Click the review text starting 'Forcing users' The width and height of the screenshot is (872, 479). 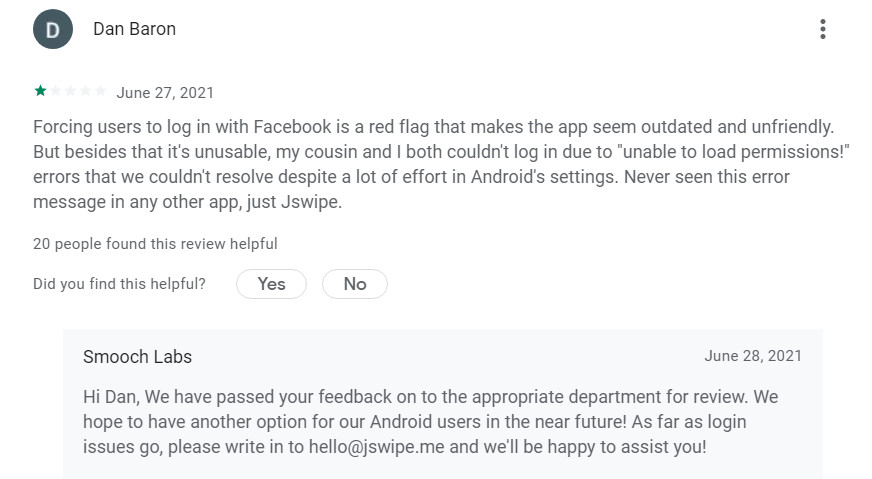click(x=441, y=164)
